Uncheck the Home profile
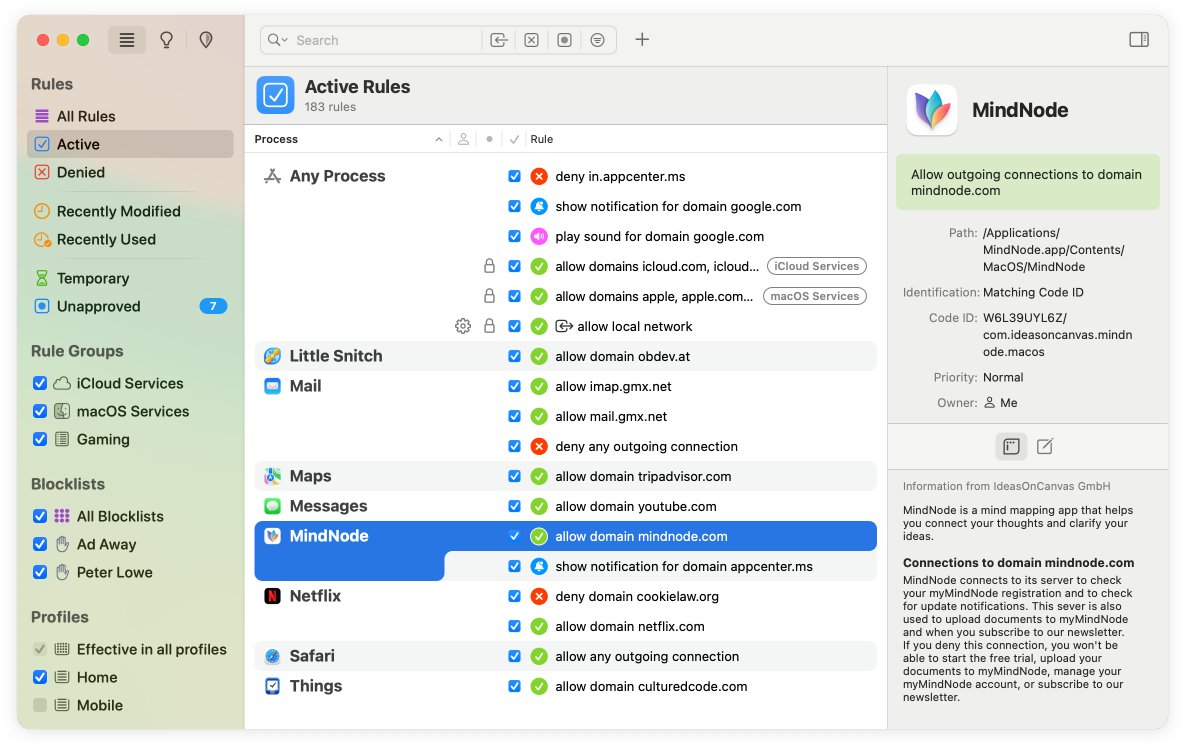1185x748 pixels. coord(40,677)
